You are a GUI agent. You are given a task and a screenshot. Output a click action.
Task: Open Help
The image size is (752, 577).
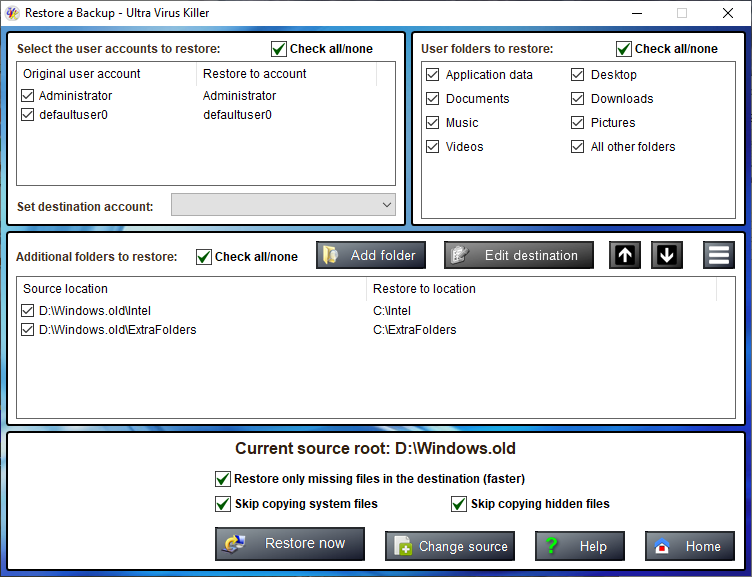pos(580,546)
